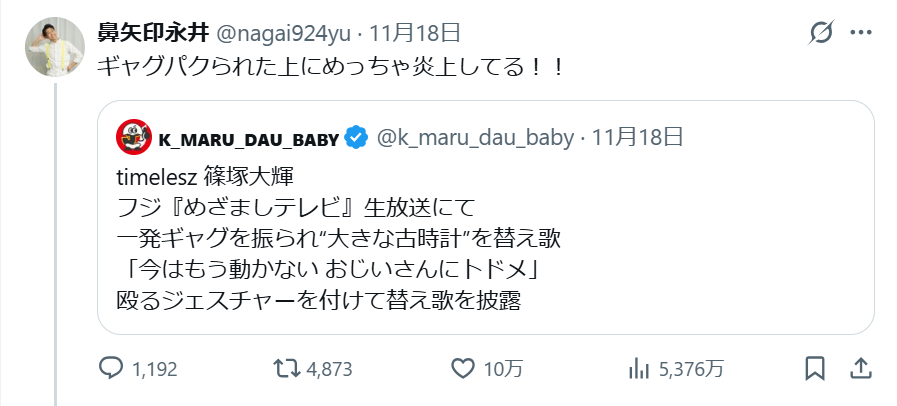Screen dimensions: 897x406
Task: Share the post via upload arrow icon
Action: (860, 368)
